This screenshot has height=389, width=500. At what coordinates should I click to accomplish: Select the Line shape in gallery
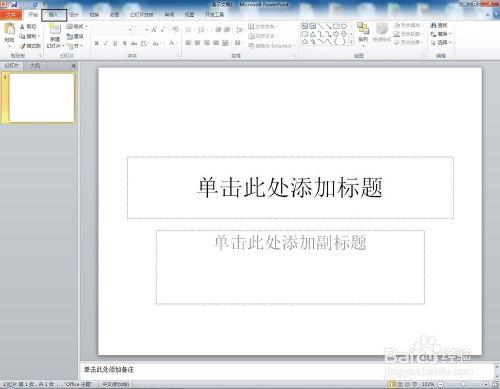click(x=320, y=26)
